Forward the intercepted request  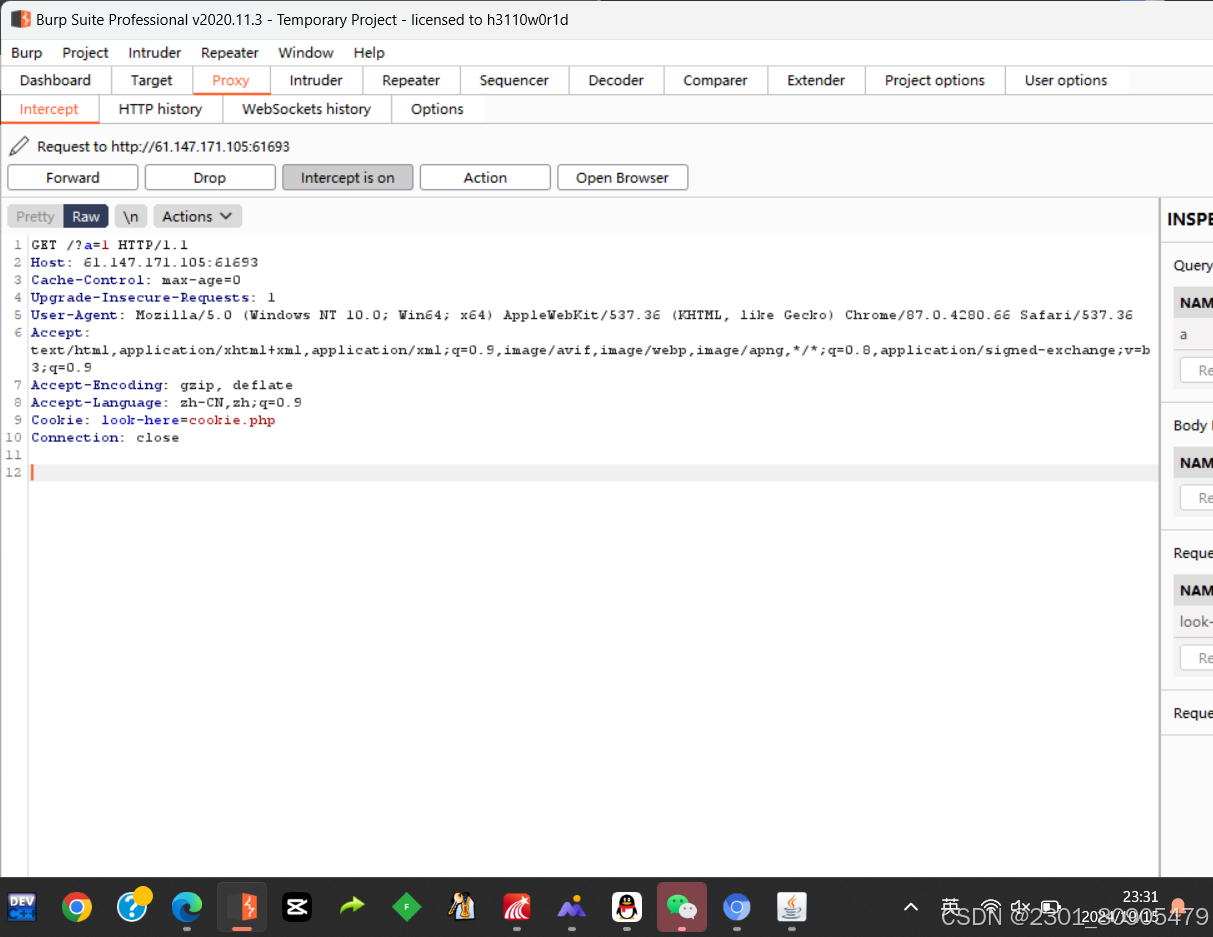pos(72,177)
